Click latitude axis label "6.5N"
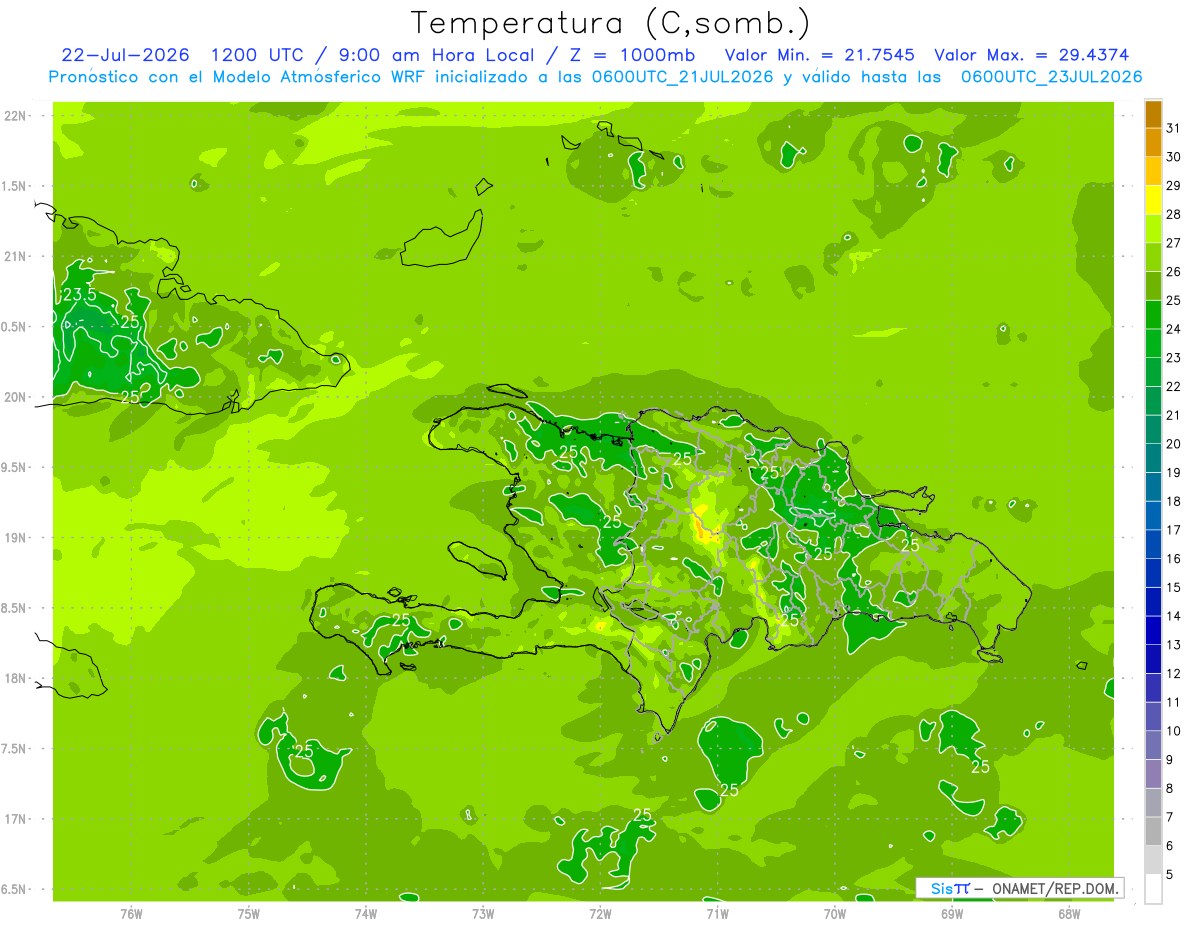This screenshot has width=1200, height=927. click(x=13, y=889)
